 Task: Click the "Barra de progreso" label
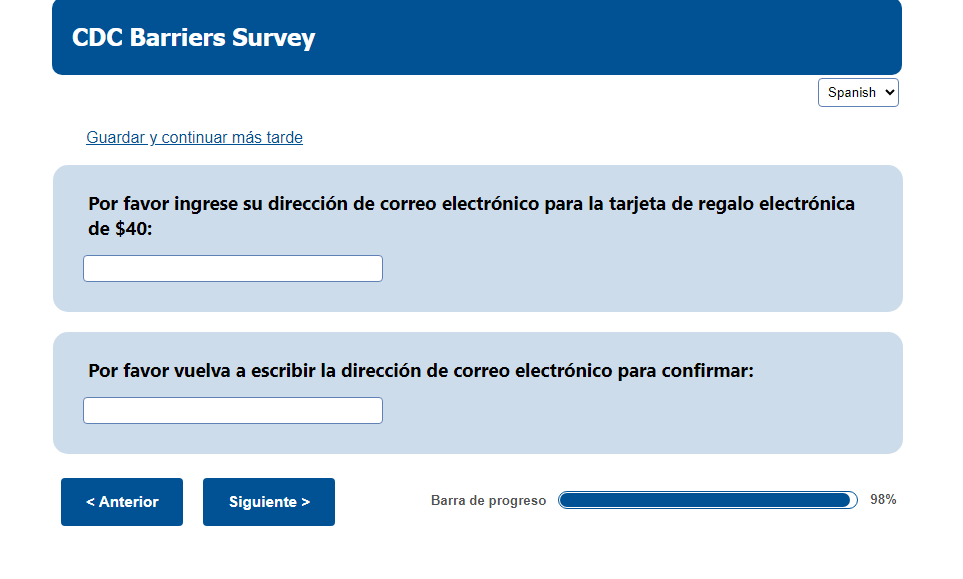click(488, 501)
